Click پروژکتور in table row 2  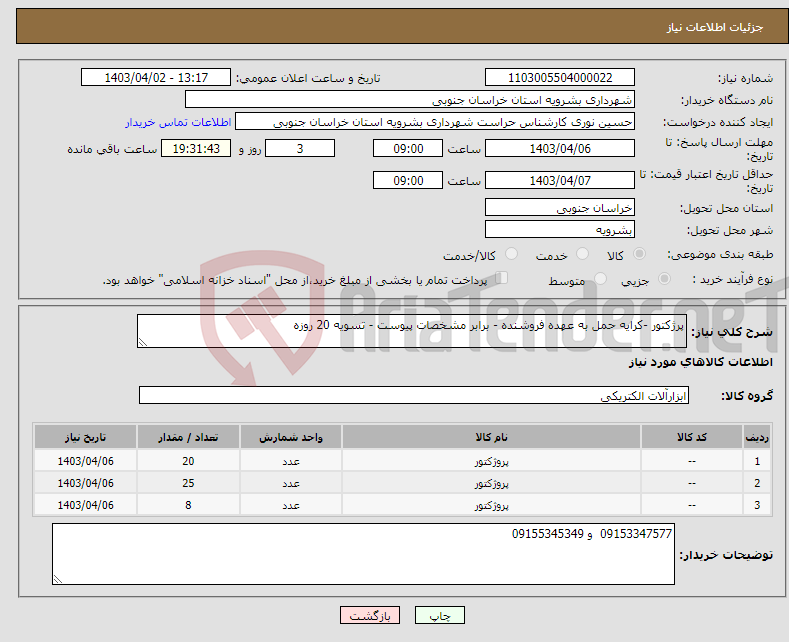pos(491,484)
